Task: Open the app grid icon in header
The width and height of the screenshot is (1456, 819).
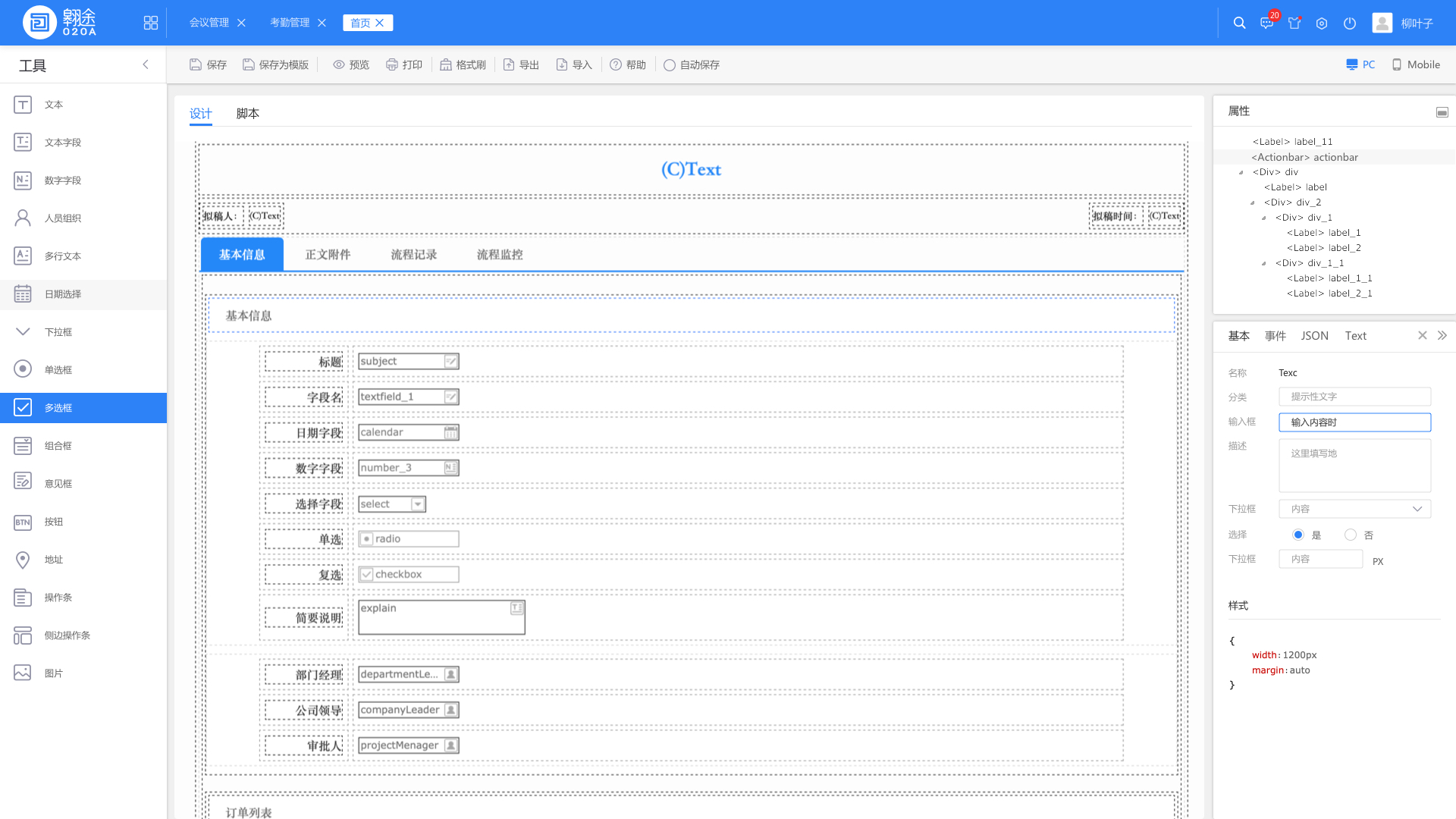Action: pyautogui.click(x=151, y=23)
